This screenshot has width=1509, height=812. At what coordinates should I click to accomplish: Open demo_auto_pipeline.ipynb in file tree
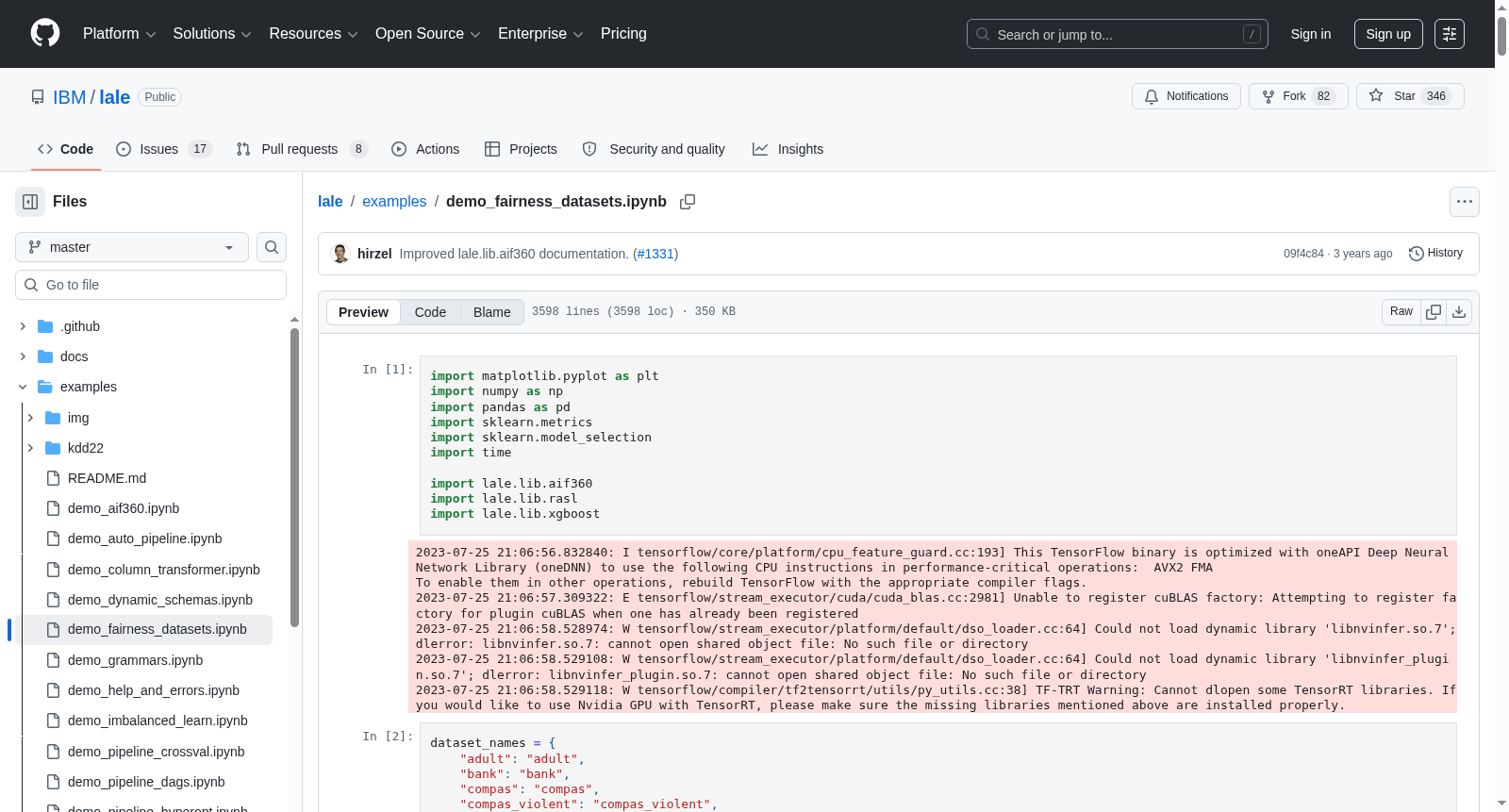point(145,539)
